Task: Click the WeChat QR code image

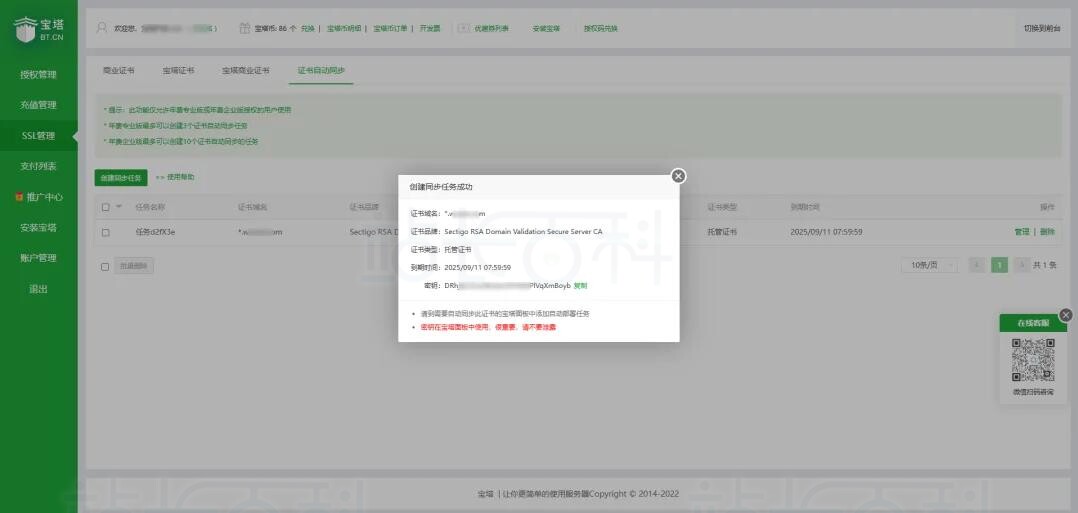Action: click(x=1033, y=360)
